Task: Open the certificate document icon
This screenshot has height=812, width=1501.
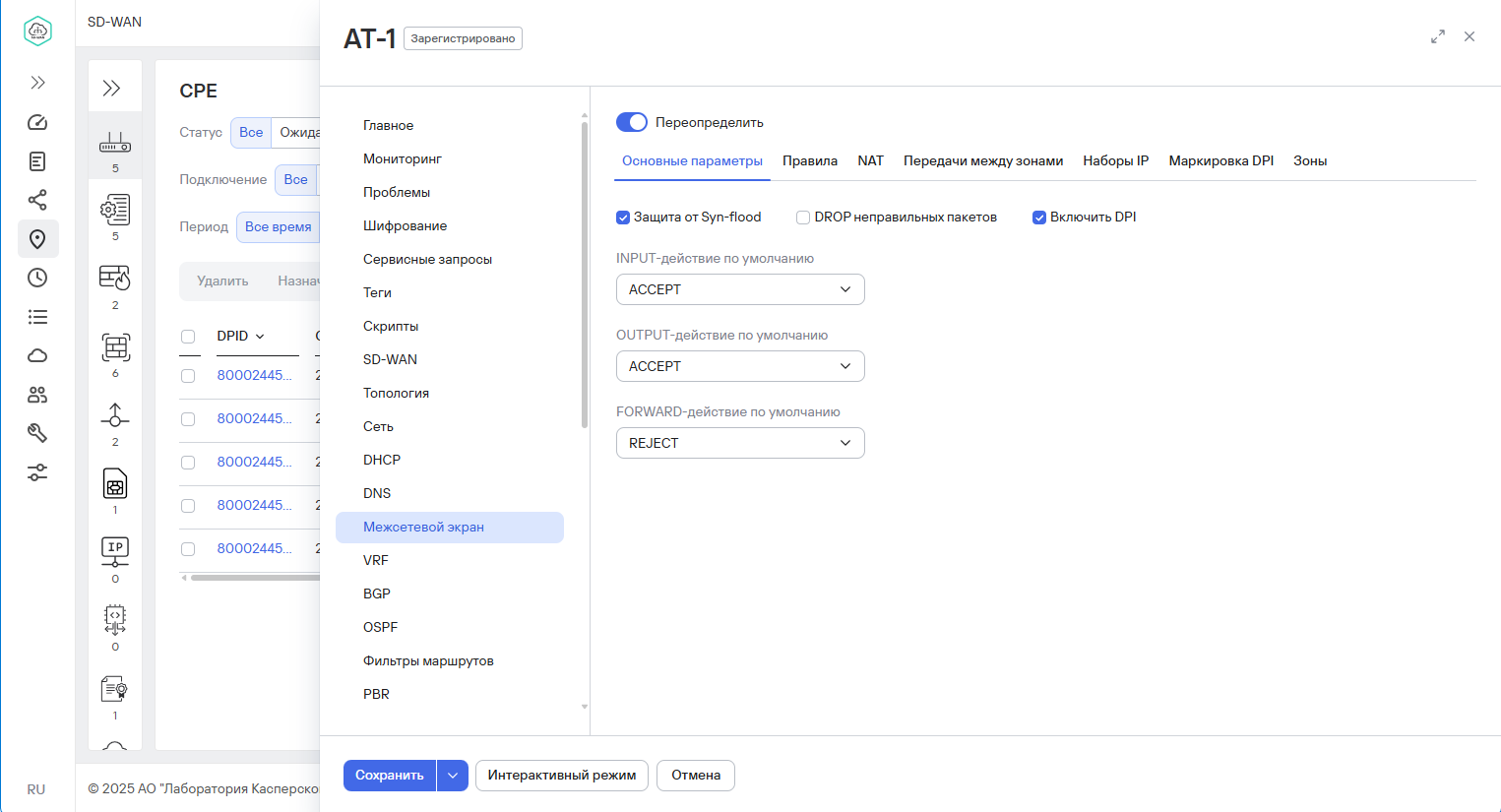Action: pos(115,689)
